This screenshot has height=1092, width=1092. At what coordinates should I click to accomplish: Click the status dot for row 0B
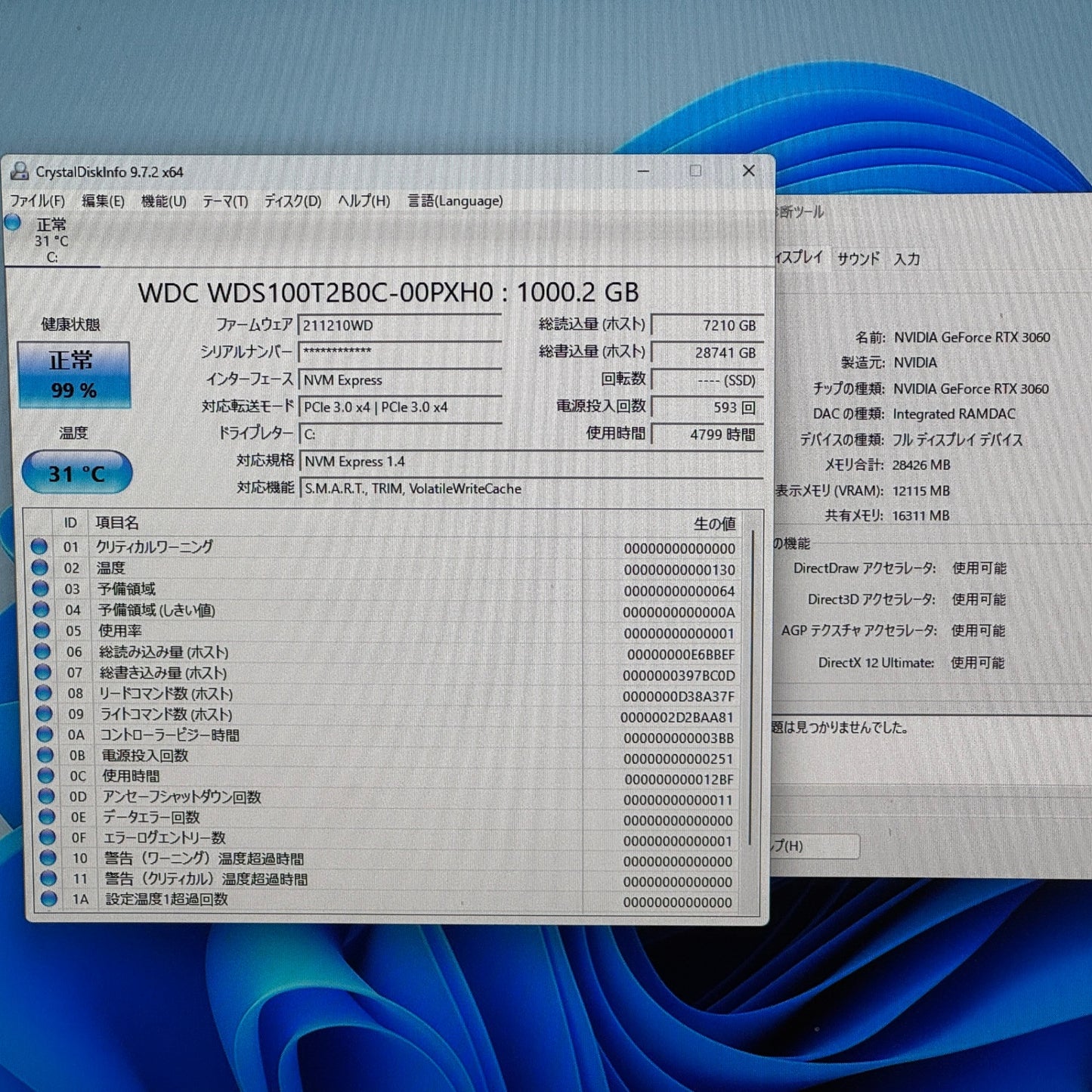coord(45,755)
